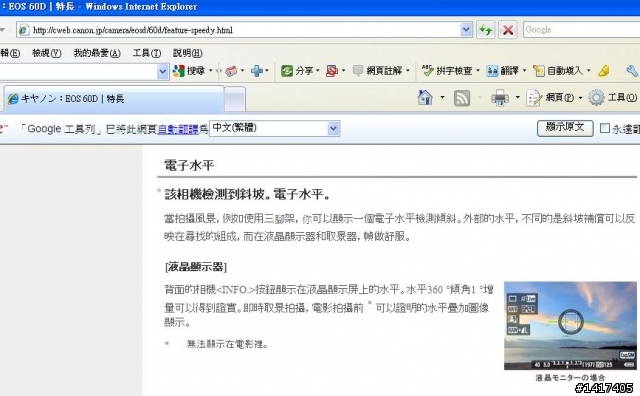
Task: Open the 我的最愛(A) menu
Action: [x=97, y=53]
